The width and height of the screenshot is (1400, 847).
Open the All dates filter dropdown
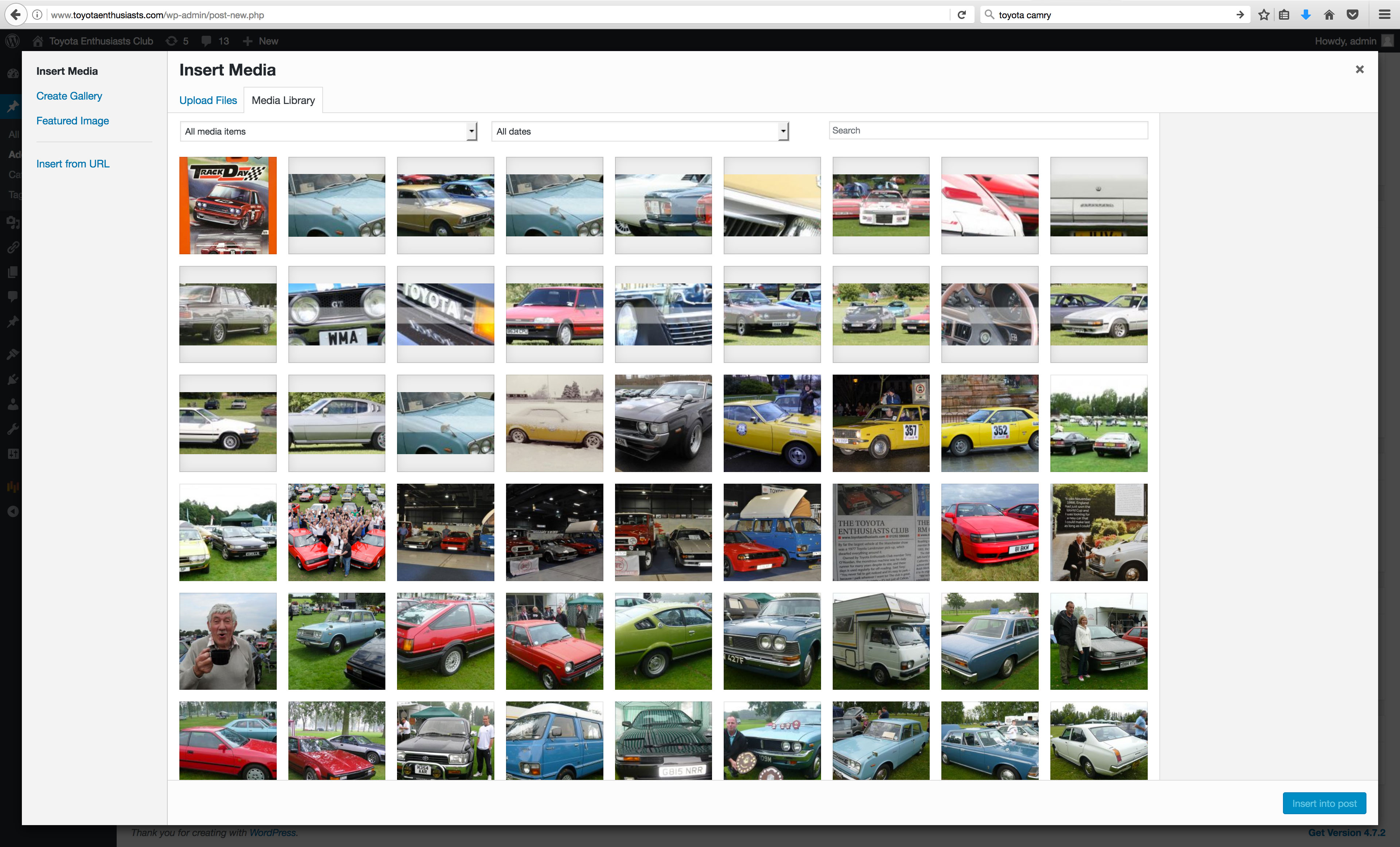pyautogui.click(x=640, y=131)
